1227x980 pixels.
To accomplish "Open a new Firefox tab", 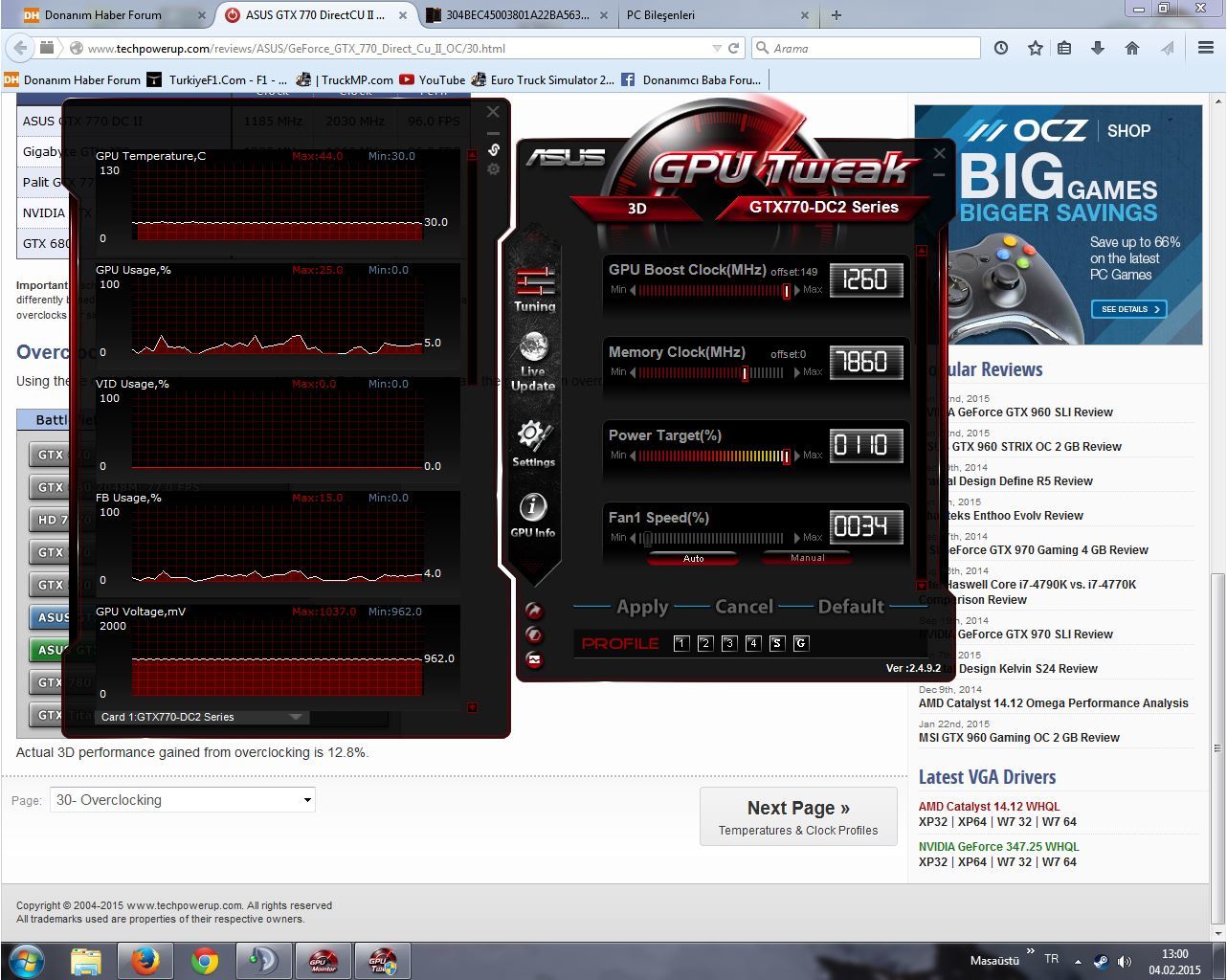I will pos(837,15).
